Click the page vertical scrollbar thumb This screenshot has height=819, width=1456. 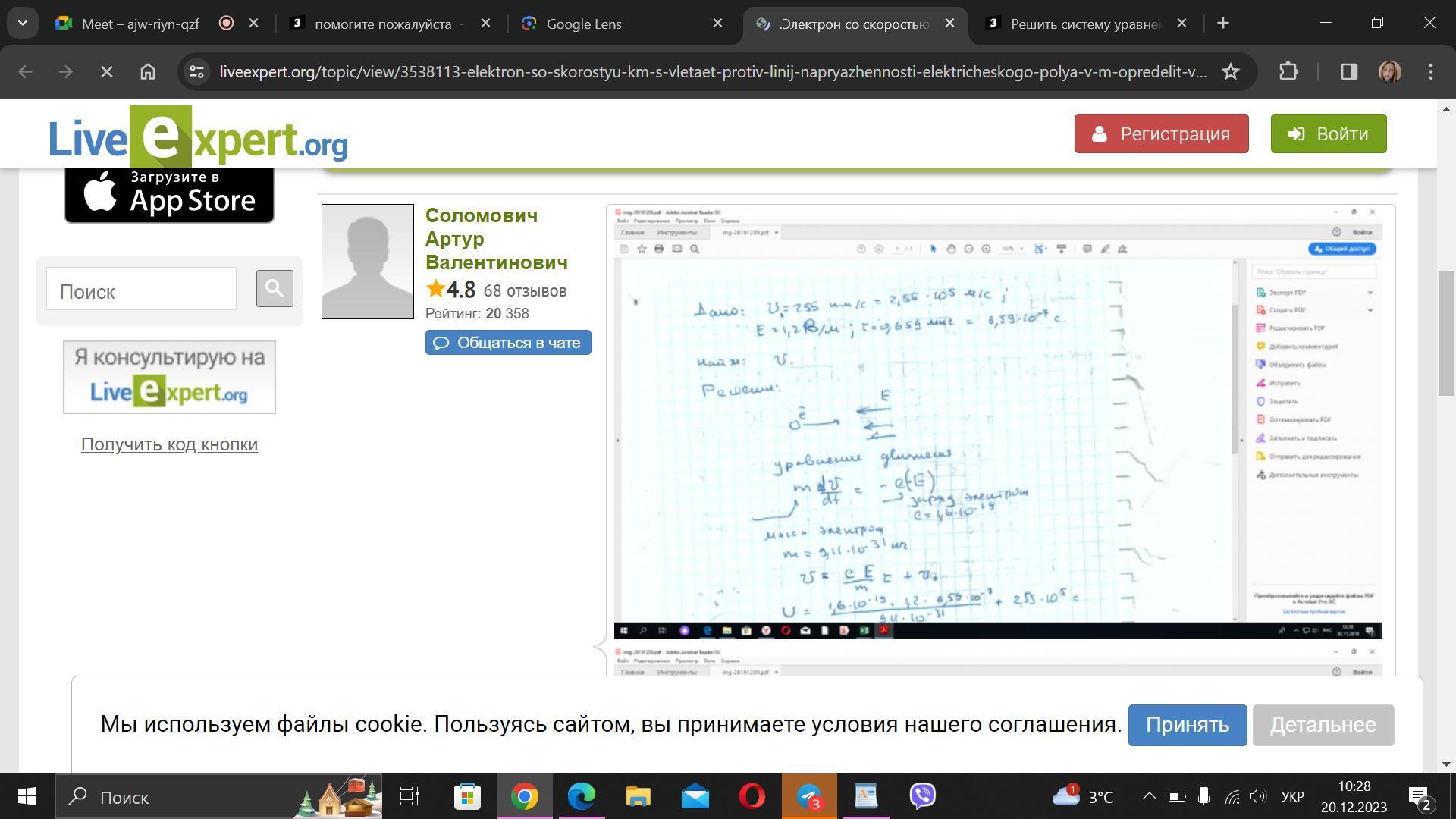point(1445,332)
